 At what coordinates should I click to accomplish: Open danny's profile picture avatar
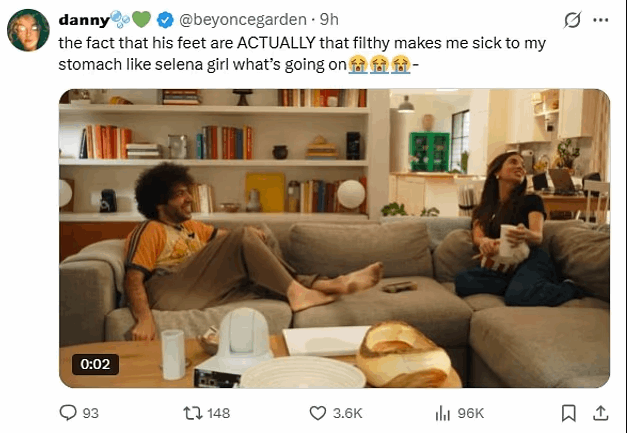[x=28, y=30]
